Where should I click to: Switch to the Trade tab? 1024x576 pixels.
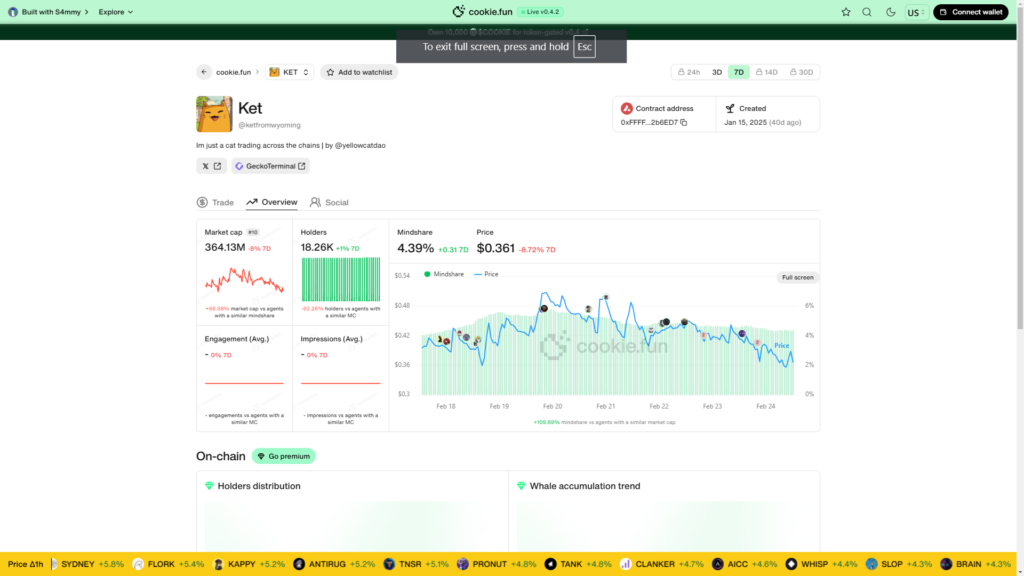click(x=215, y=202)
